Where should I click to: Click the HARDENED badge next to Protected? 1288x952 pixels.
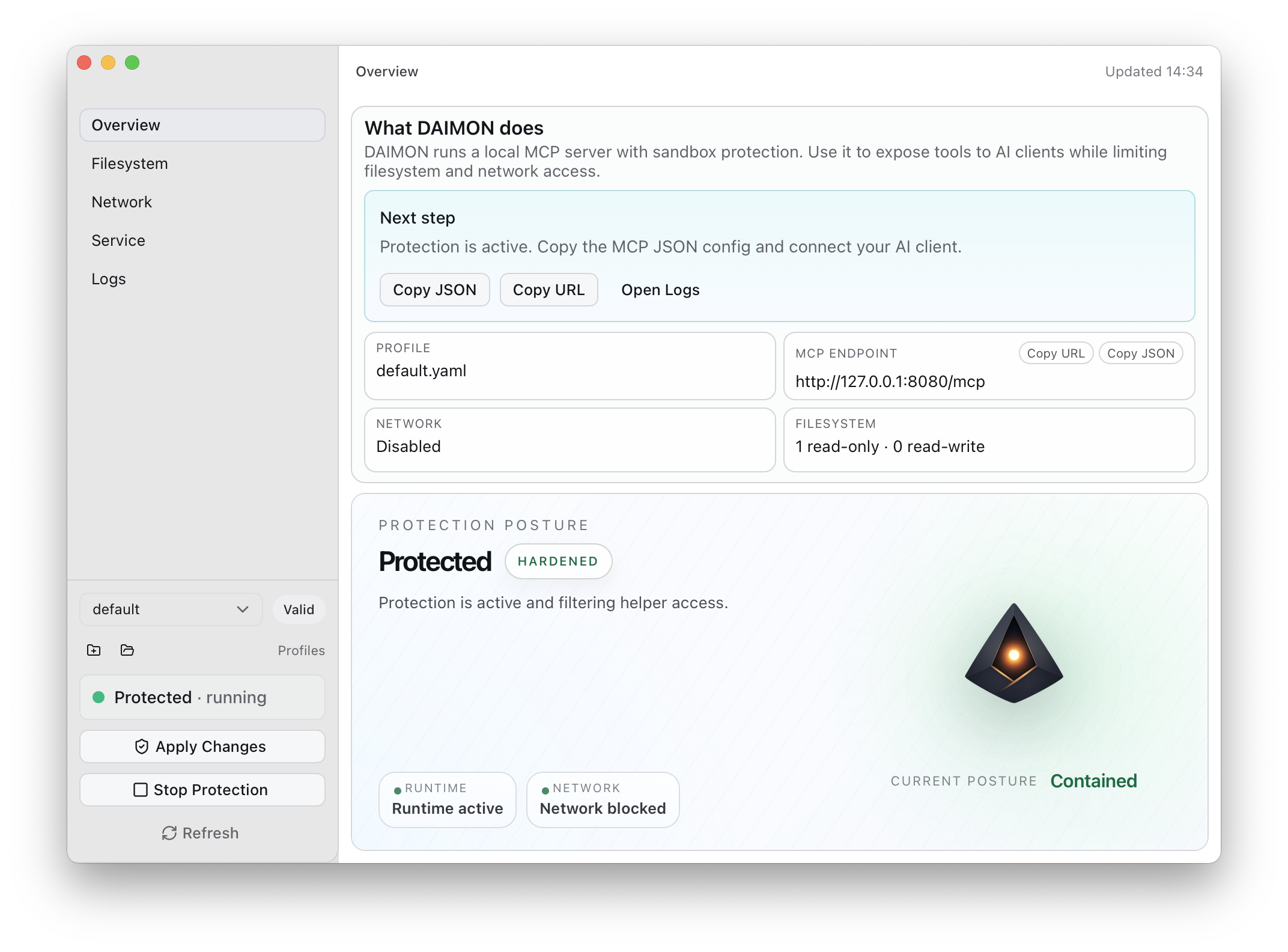[558, 561]
